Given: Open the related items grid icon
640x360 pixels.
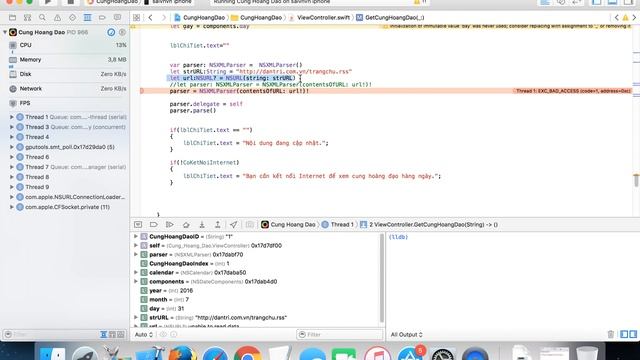Looking at the screenshot, I should point(136,18).
